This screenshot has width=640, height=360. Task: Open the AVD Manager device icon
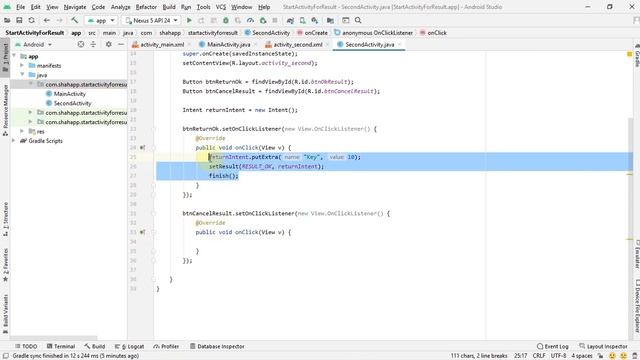click(302, 20)
